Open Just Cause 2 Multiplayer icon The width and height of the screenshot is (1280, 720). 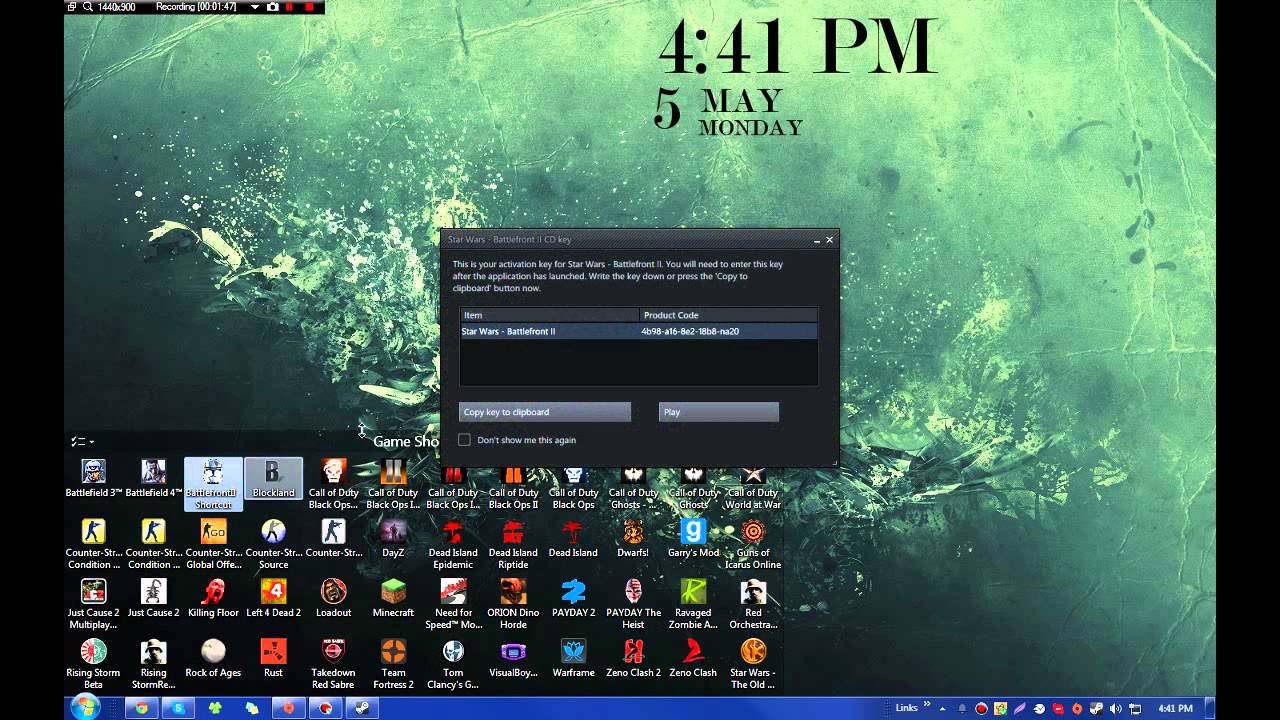[93, 604]
